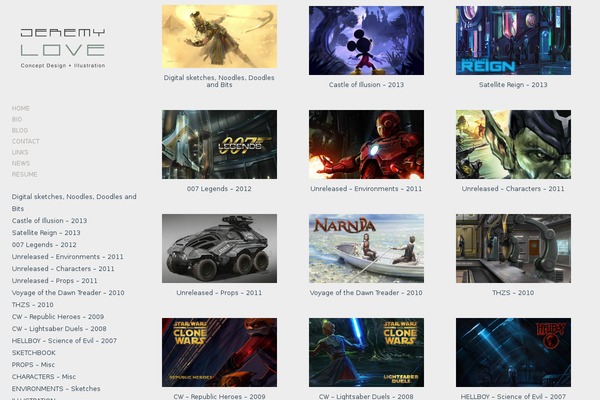Image resolution: width=600 pixels, height=400 pixels.
Task: Open sidebar link 007 Legends – 2012
Action: [x=44, y=245]
